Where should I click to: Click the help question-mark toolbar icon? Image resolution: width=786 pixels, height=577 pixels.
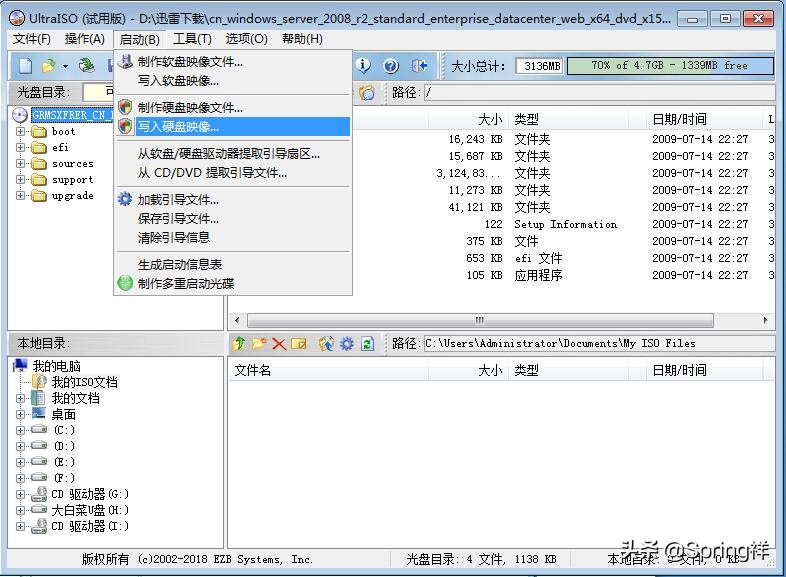click(x=391, y=66)
